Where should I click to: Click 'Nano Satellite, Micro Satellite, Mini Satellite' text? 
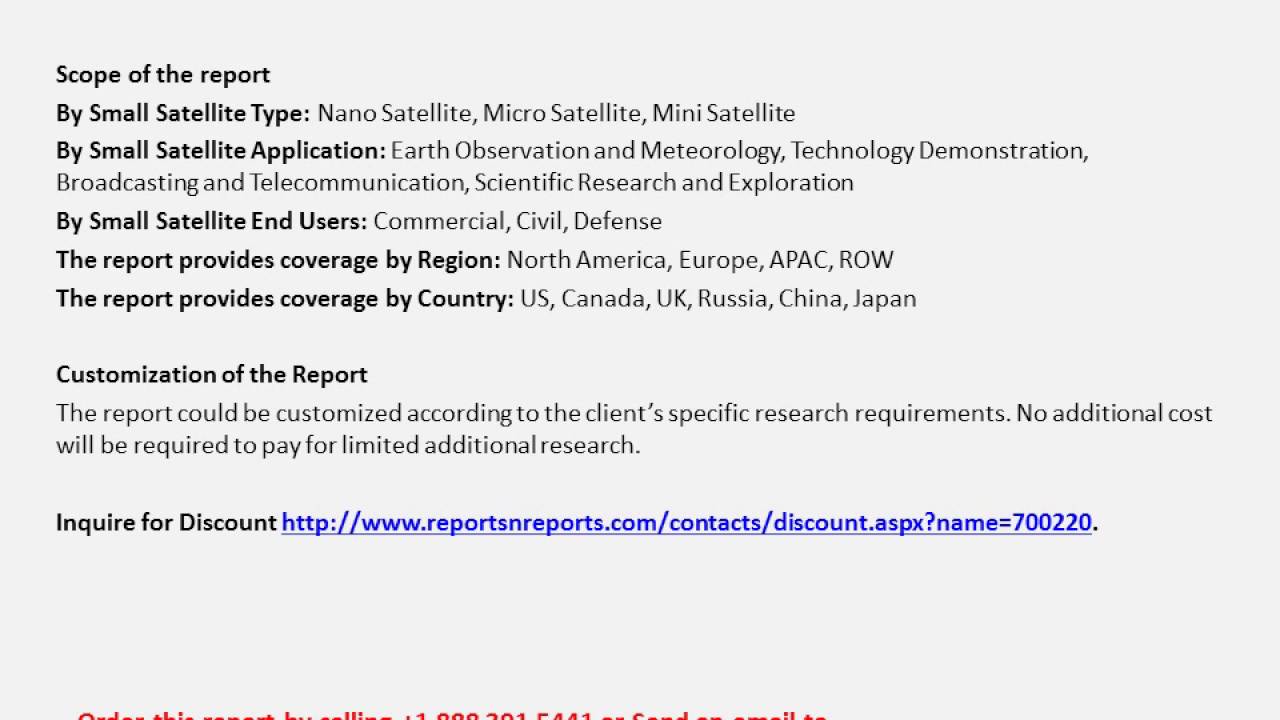coord(556,113)
